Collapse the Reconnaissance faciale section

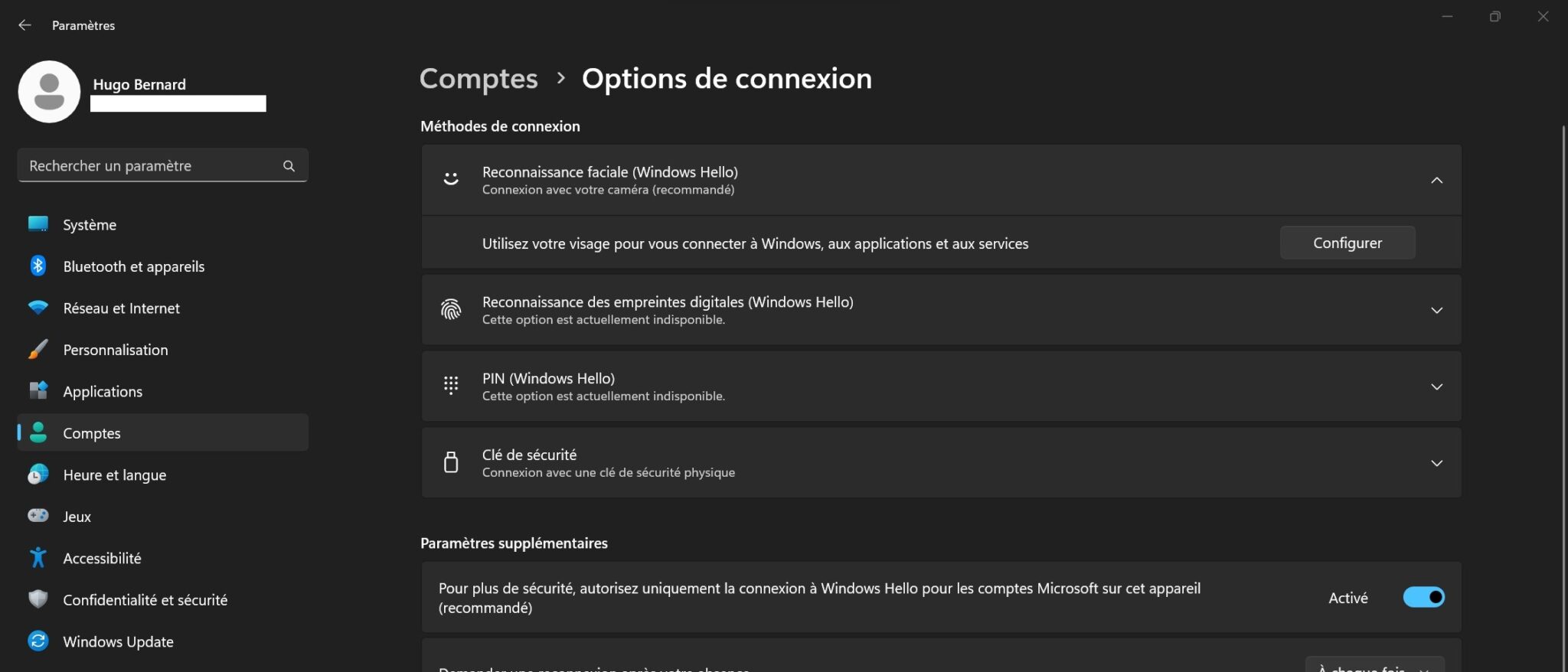[1437, 180]
